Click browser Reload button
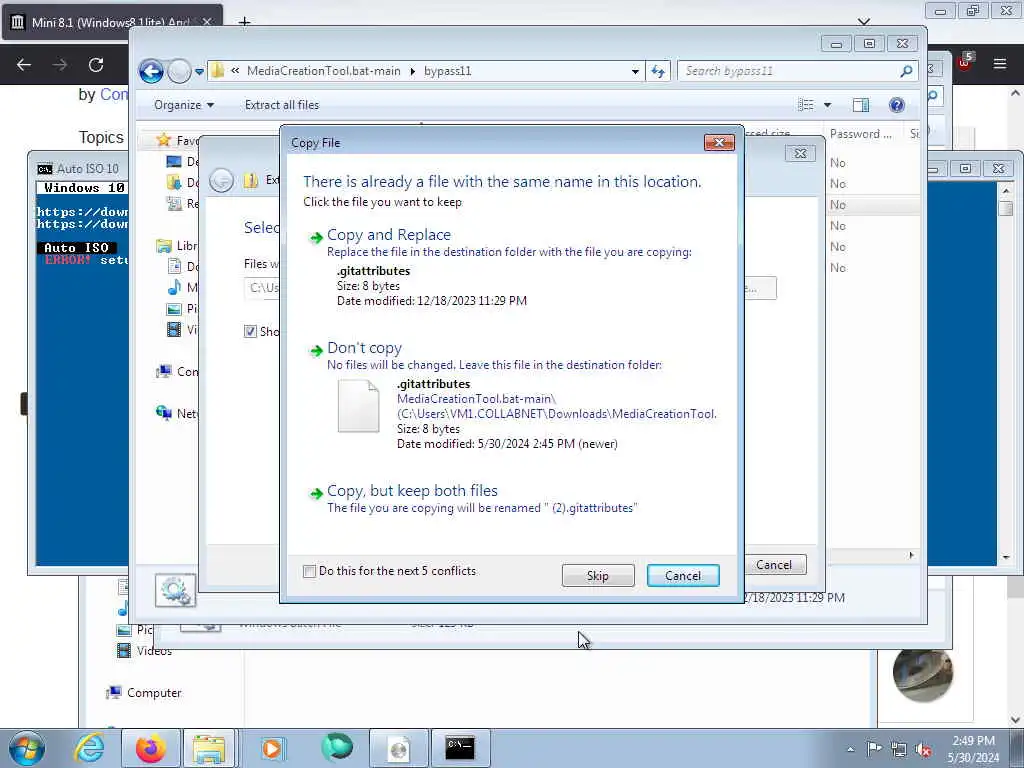The height and width of the screenshot is (768, 1024). [96, 65]
